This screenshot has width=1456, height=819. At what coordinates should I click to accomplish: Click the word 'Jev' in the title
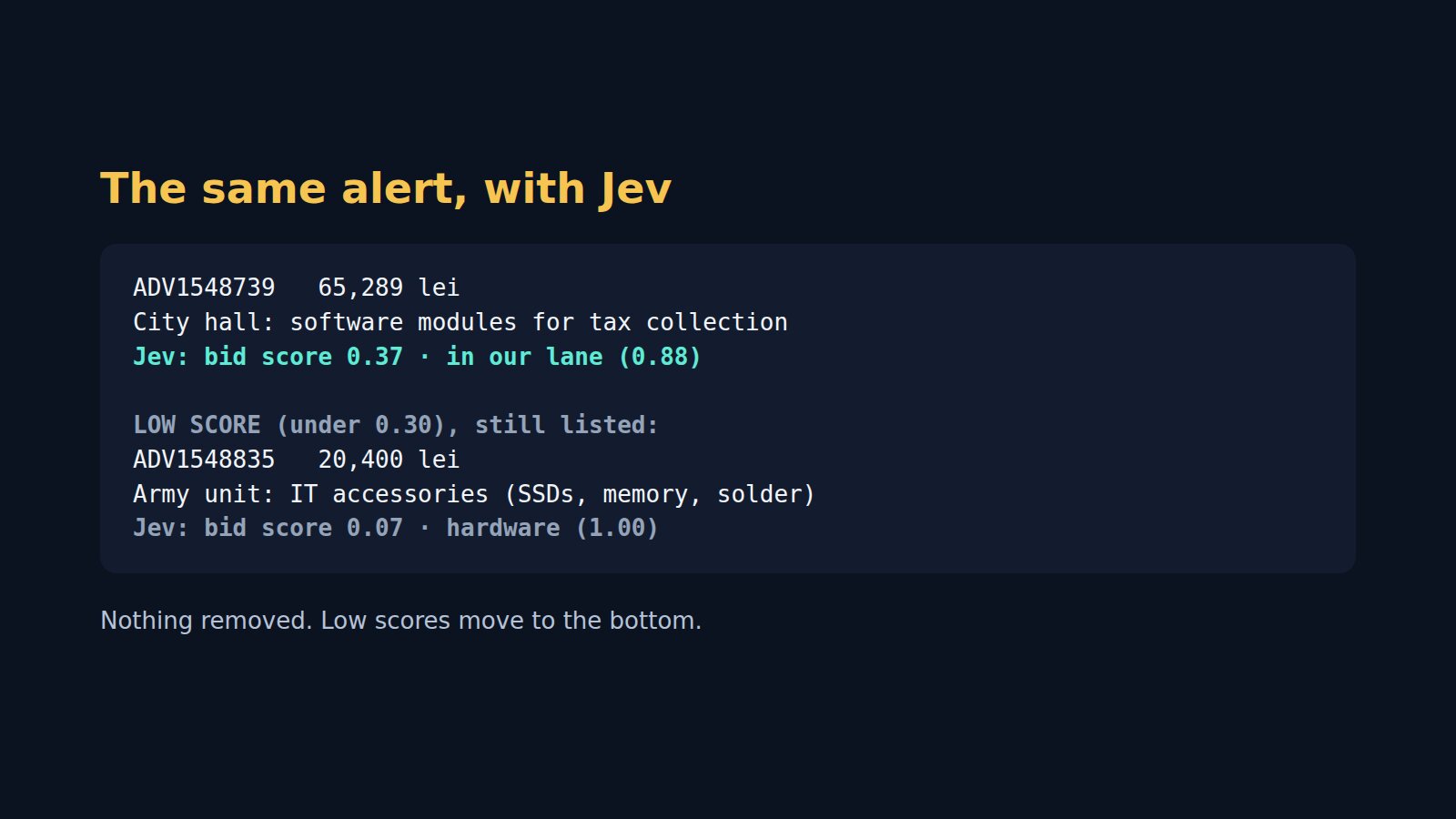click(x=635, y=190)
